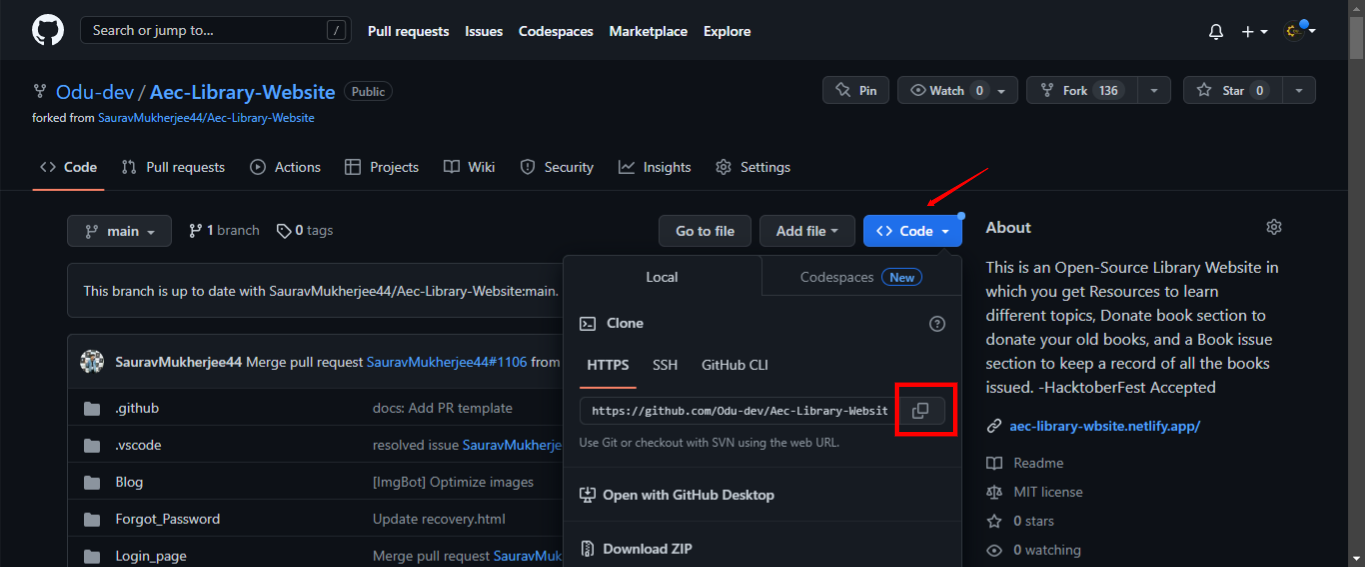Click Go to file button
Image resolution: width=1365 pixels, height=567 pixels.
705,231
